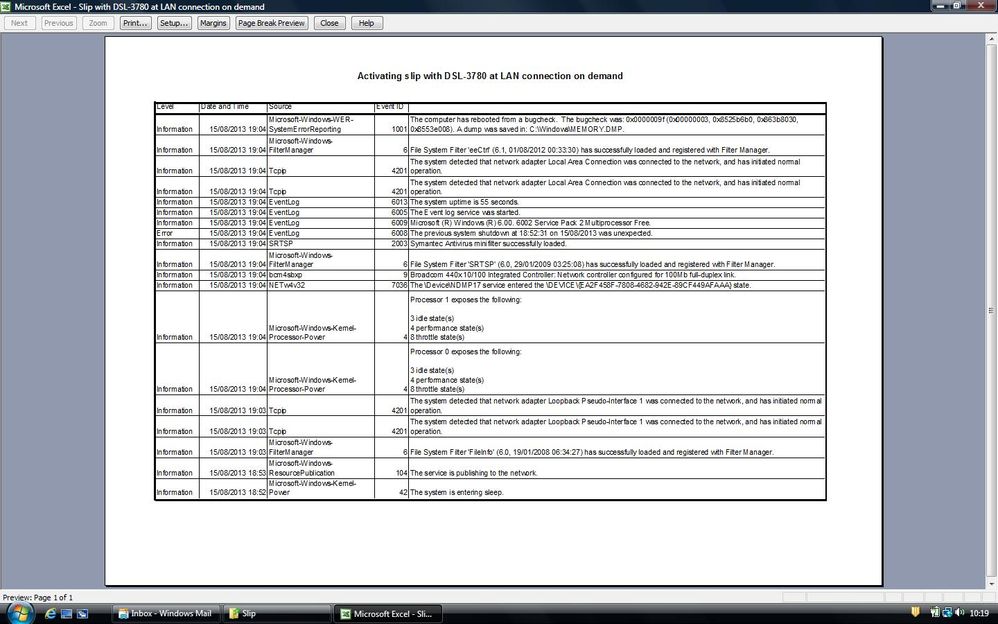Click 'The previous system shutdown at 18:52:31' message

click(x=531, y=233)
